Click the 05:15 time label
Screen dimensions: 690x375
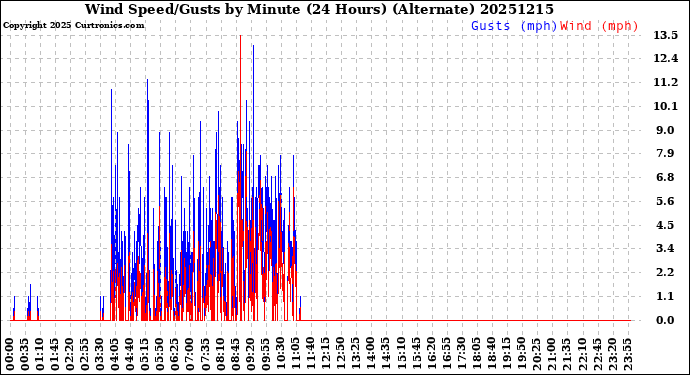145,355
